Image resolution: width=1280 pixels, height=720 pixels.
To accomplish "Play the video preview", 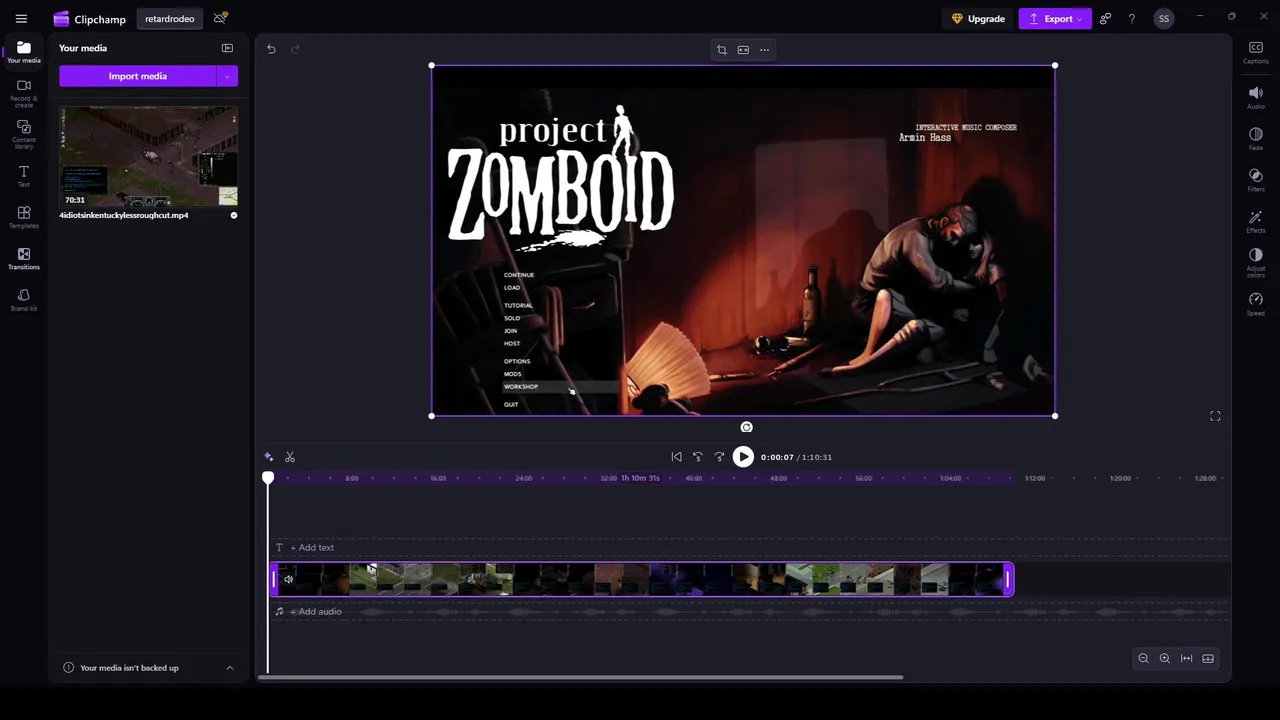I will 743,457.
